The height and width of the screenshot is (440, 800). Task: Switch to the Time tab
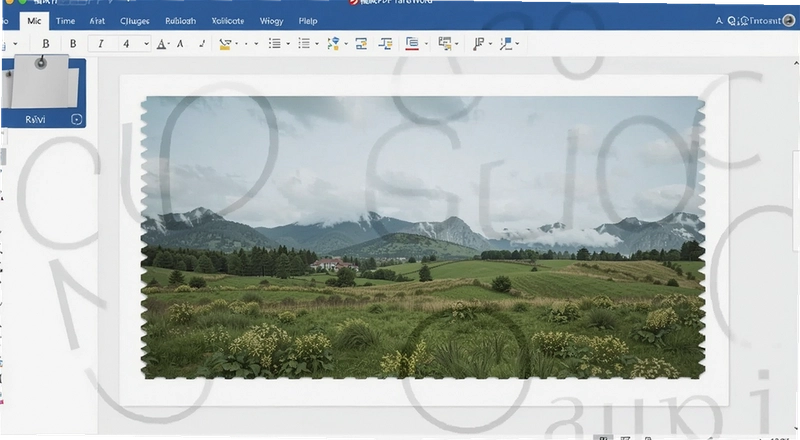click(x=65, y=21)
